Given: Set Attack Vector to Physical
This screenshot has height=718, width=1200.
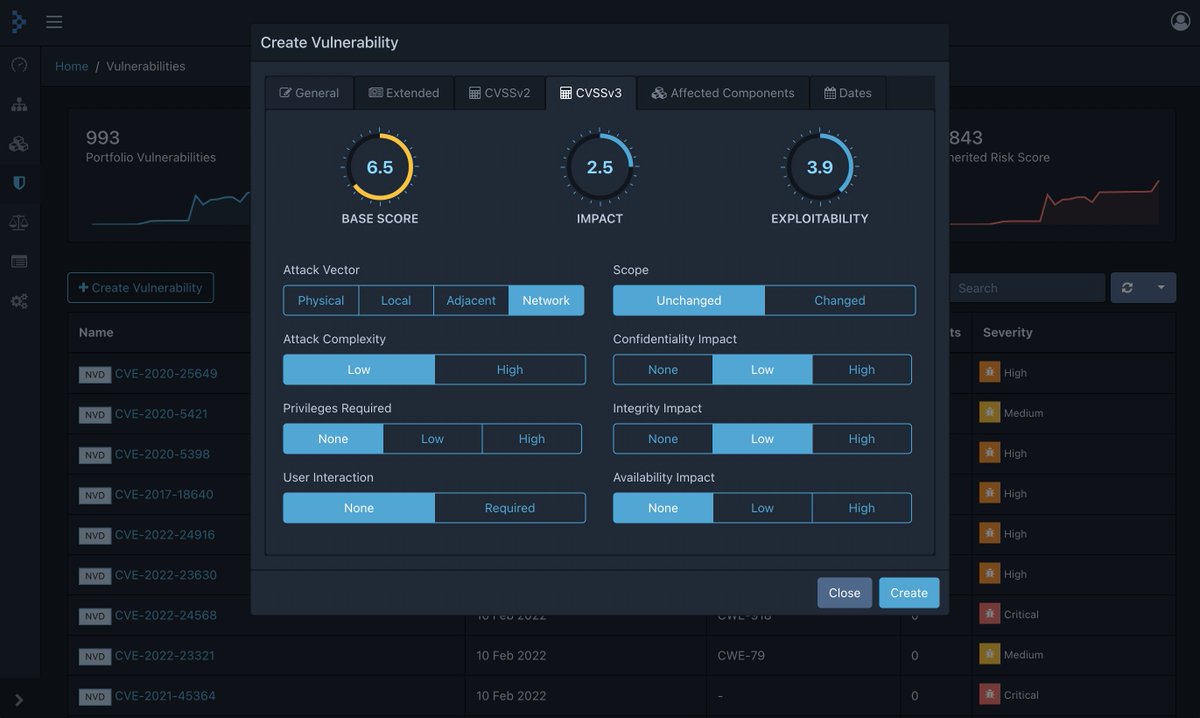Looking at the screenshot, I should coord(320,299).
